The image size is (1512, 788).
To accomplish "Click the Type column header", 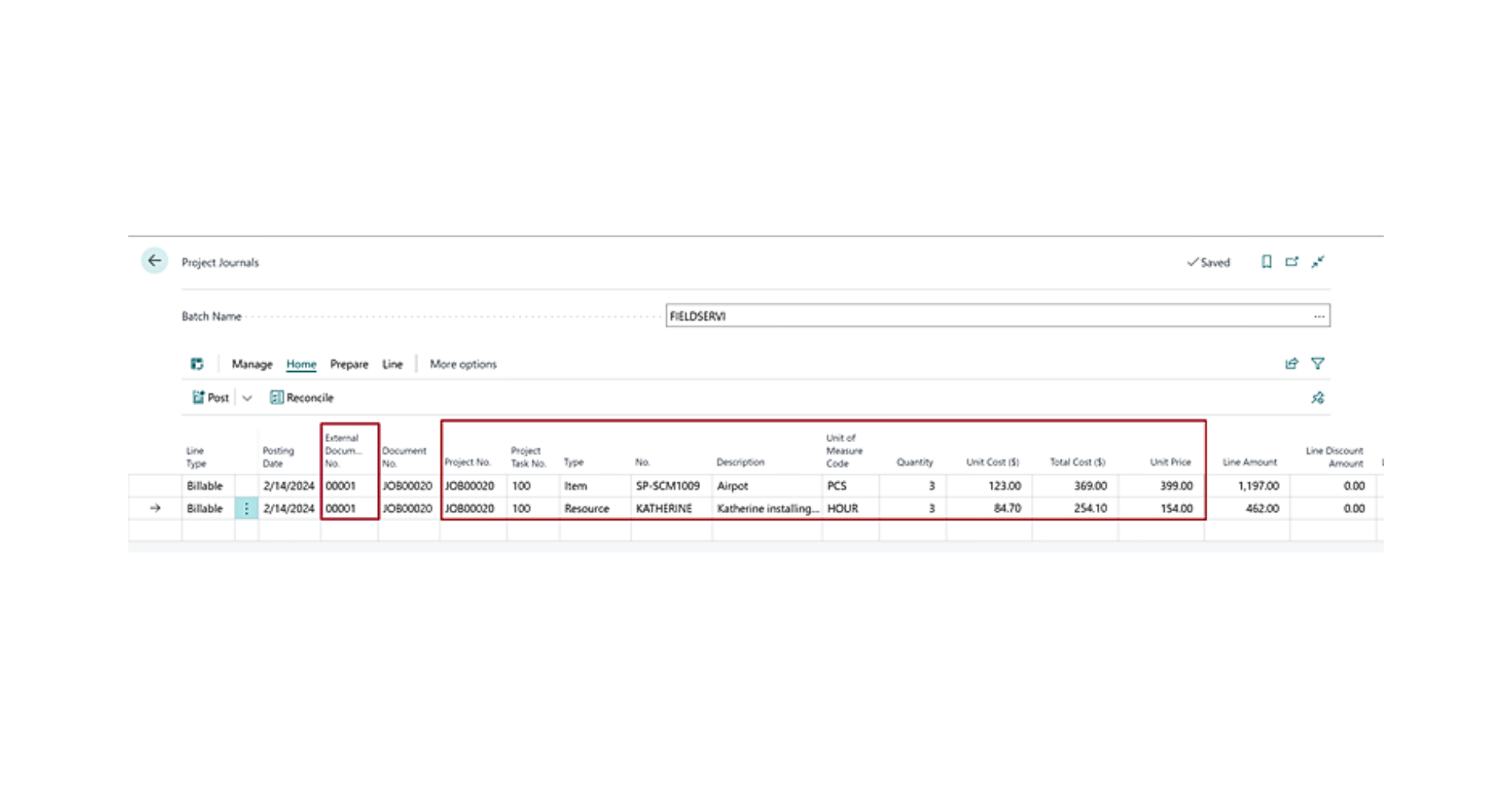I will point(574,463).
